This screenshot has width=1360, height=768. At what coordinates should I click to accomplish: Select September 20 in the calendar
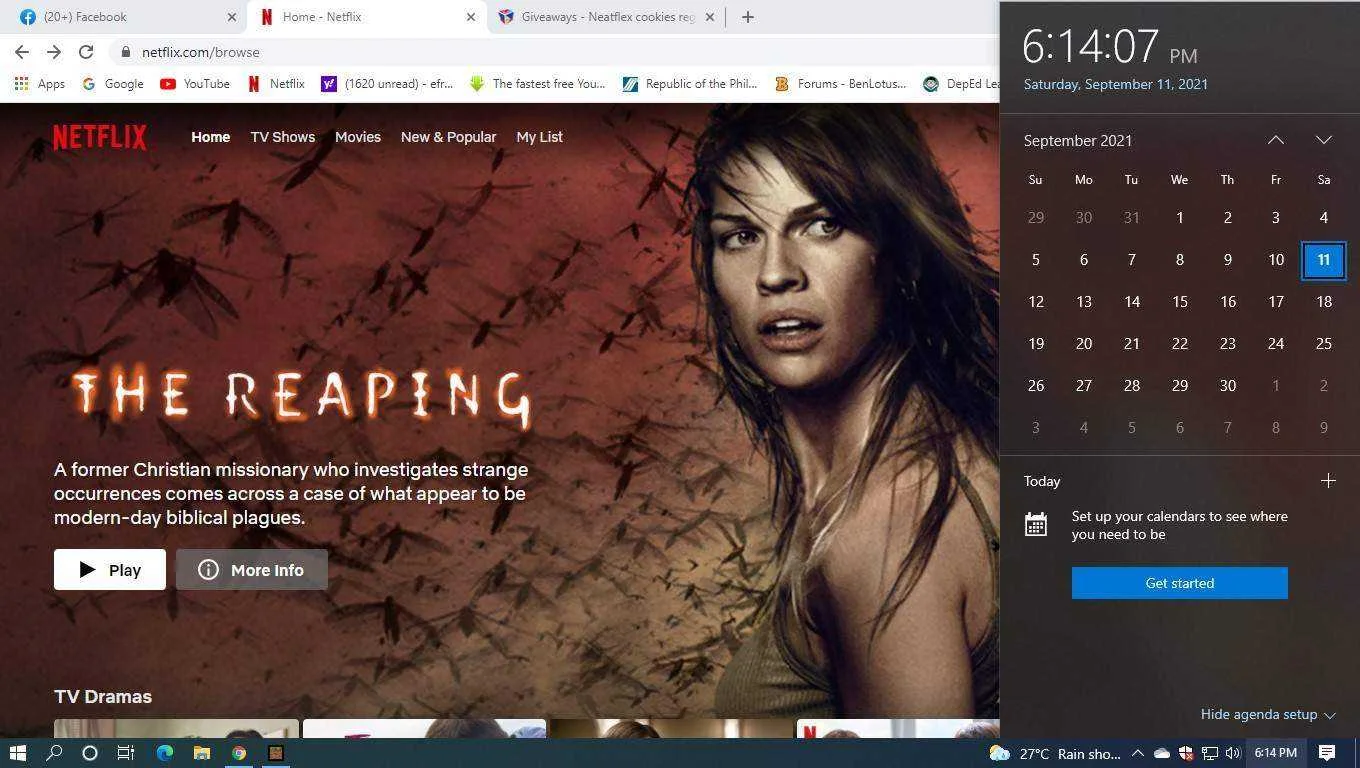click(x=1084, y=344)
